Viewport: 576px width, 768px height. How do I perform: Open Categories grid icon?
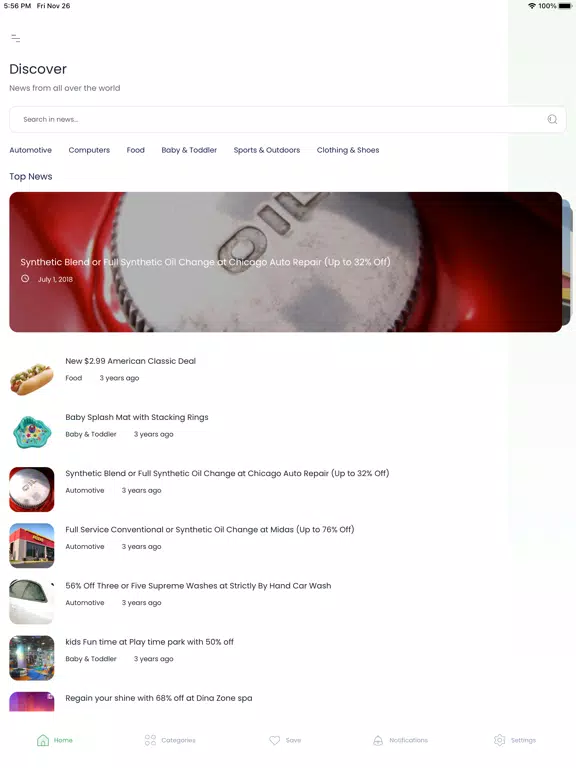pyautogui.click(x=150, y=740)
